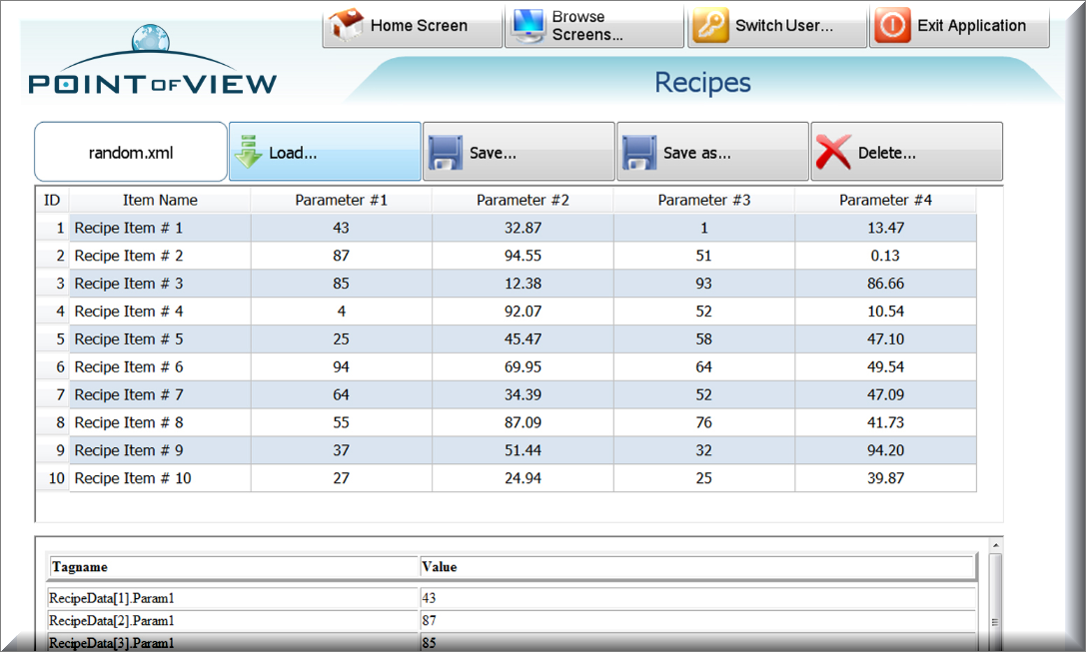This screenshot has width=1086, height=652.
Task: Click the floppy disk icon on Save as
Action: pyautogui.click(x=639, y=153)
